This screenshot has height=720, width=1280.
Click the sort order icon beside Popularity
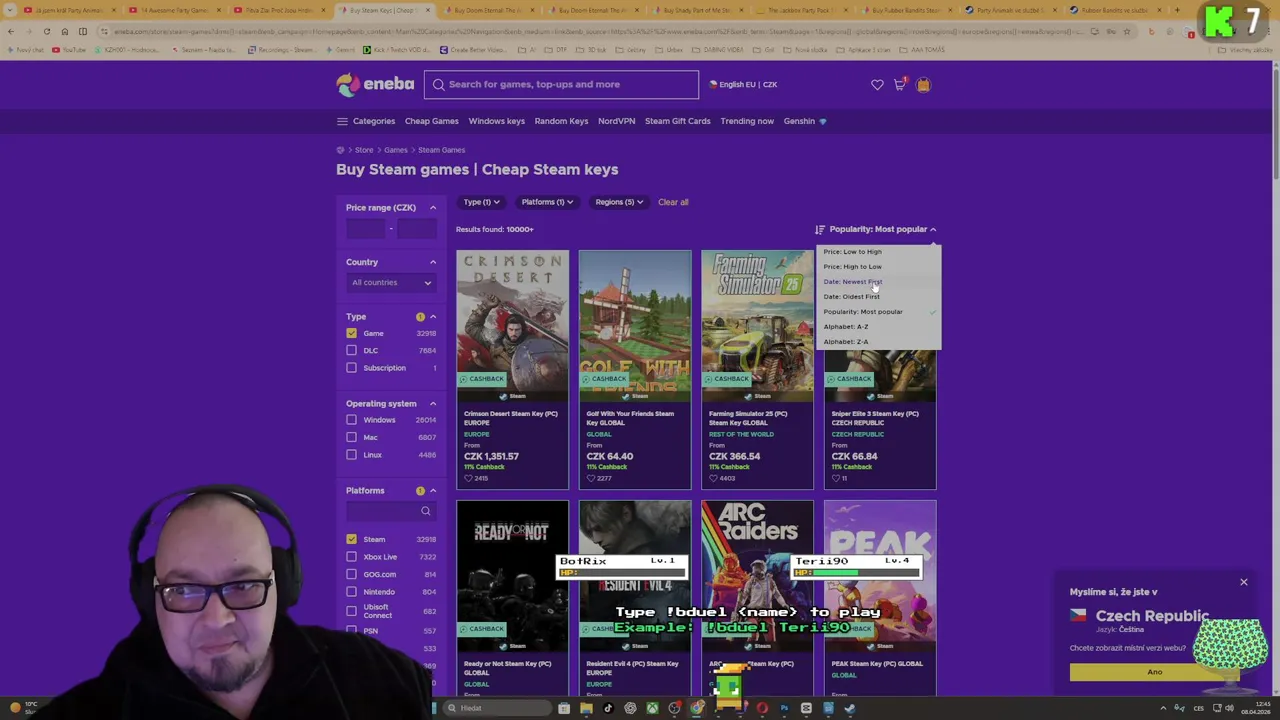pos(820,229)
